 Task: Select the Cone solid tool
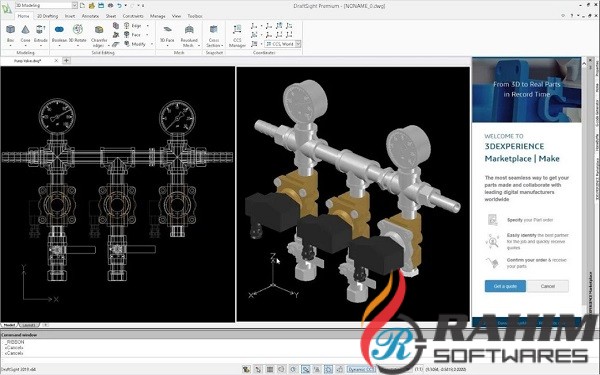[25, 33]
